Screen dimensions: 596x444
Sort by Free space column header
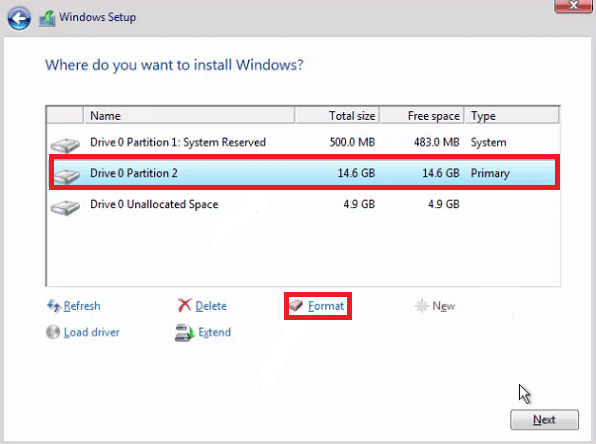click(x=422, y=116)
